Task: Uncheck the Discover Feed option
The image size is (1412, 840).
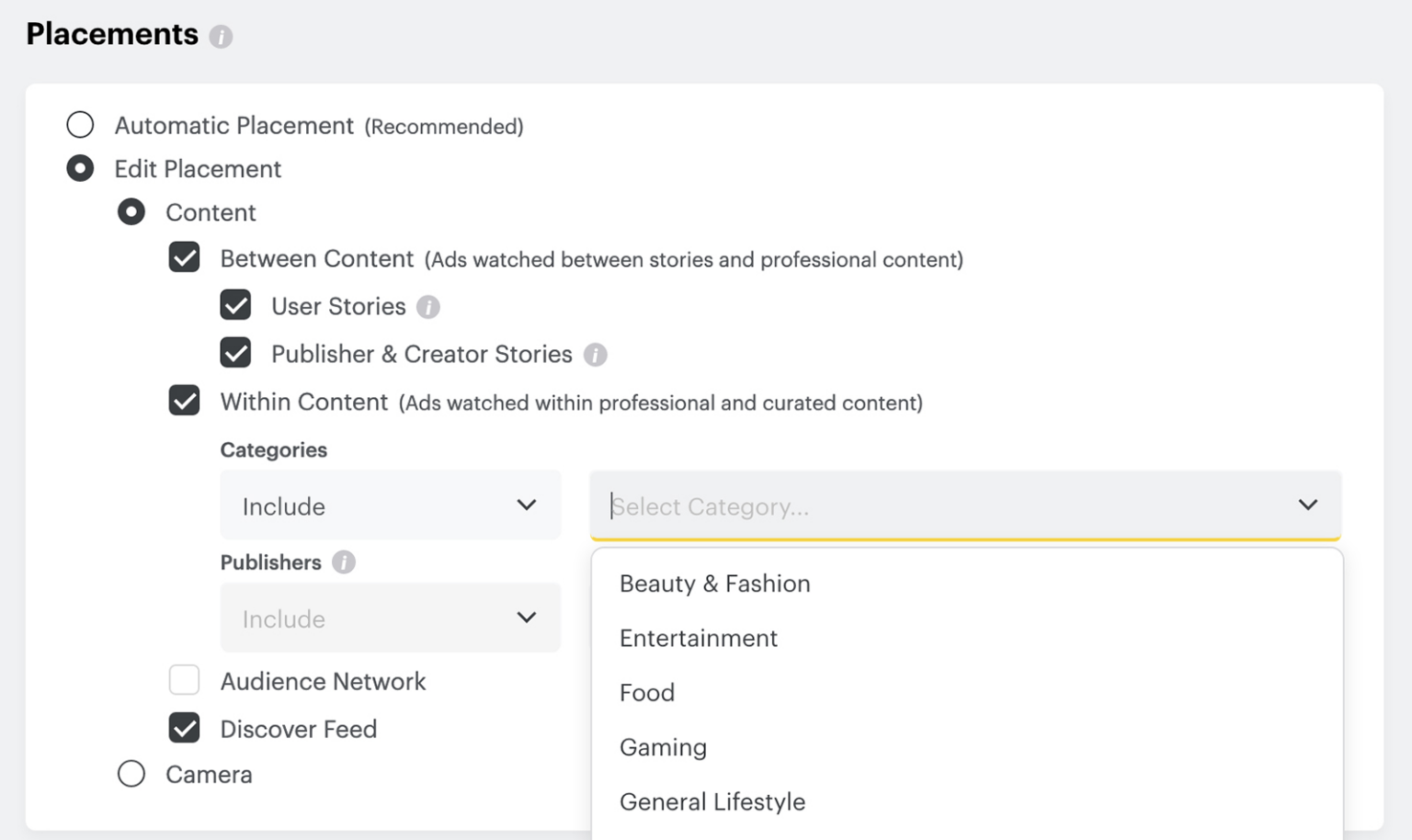Action: [184, 728]
